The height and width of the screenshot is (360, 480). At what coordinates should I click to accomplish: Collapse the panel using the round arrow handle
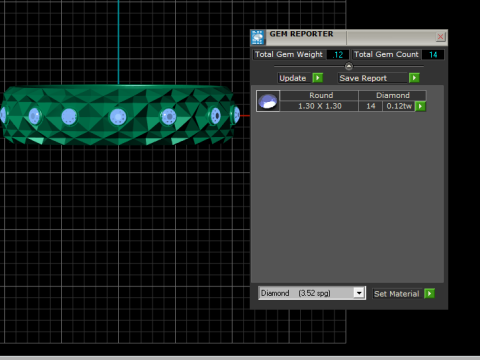coord(349,66)
